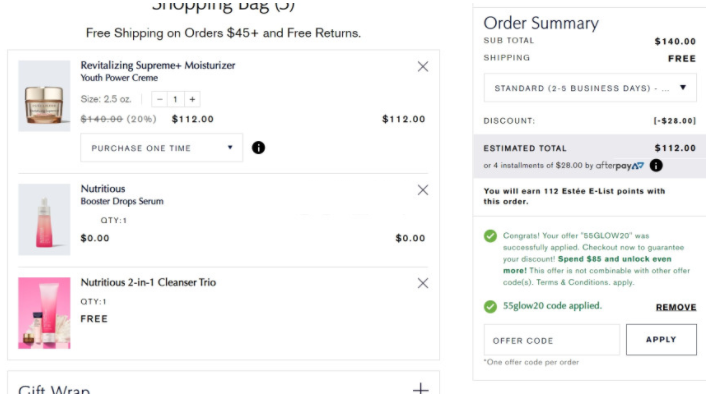The image size is (714, 400).
Task: Click Size: 2.5 oz. text
Action: (x=106, y=99)
